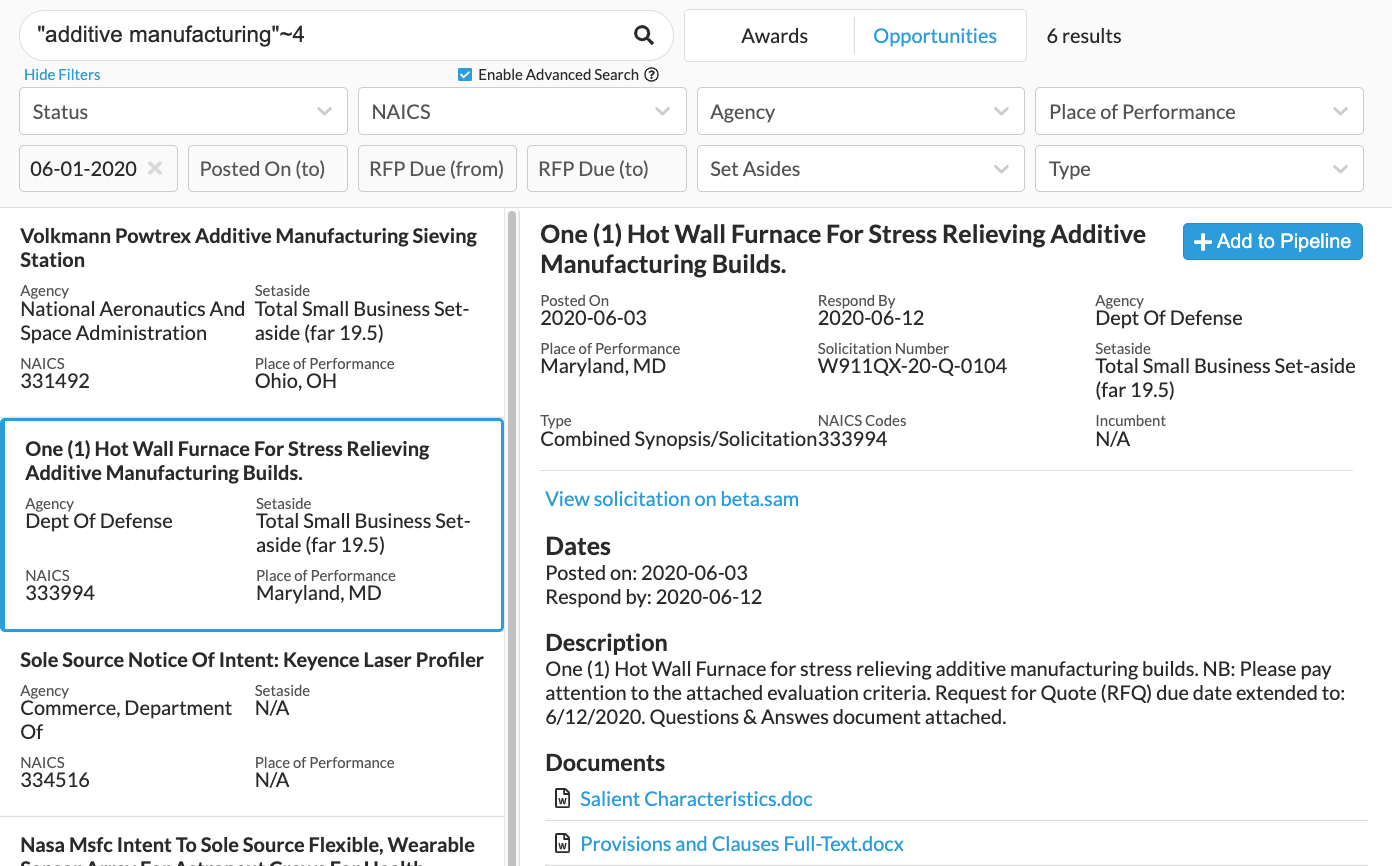Expand the Place of Performance dropdown
The image size is (1392, 866).
pos(1199,111)
